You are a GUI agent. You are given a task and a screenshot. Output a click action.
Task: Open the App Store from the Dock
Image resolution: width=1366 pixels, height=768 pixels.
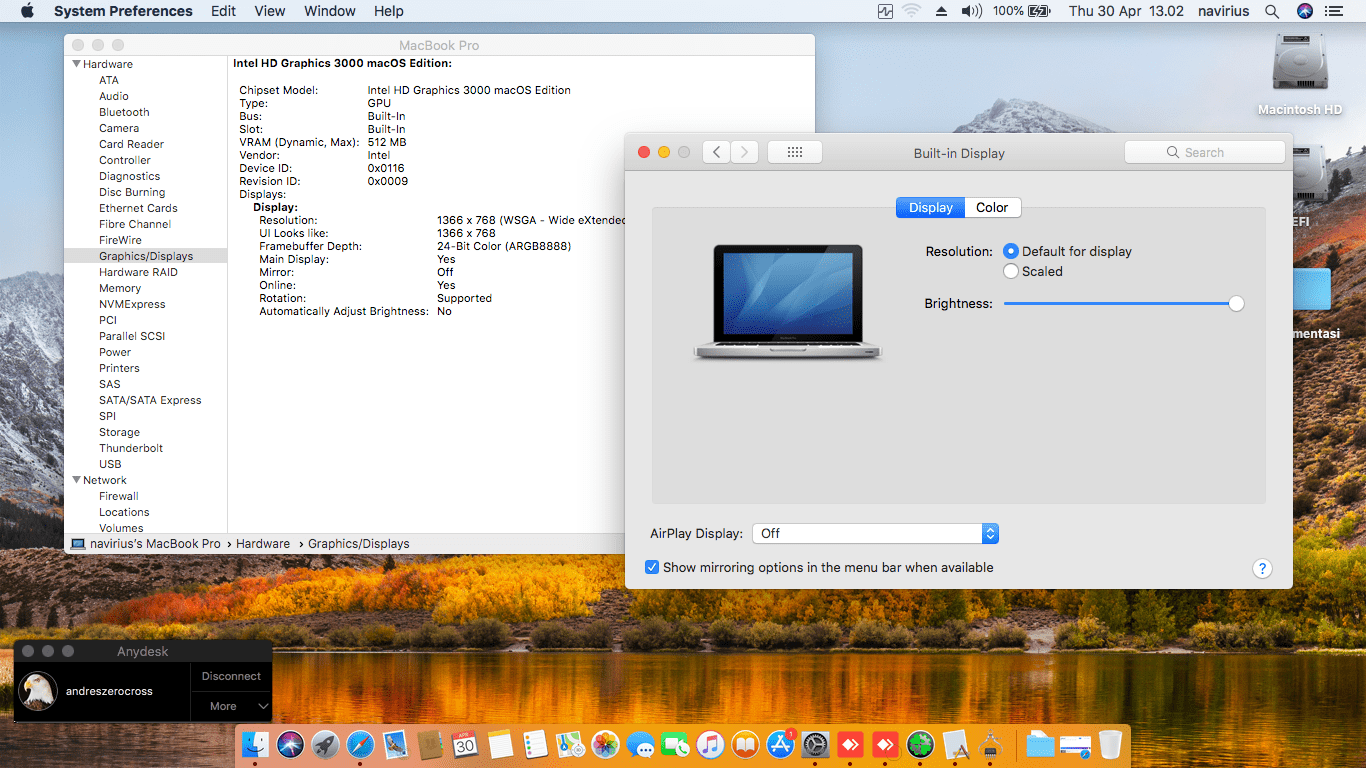pyautogui.click(x=780, y=744)
